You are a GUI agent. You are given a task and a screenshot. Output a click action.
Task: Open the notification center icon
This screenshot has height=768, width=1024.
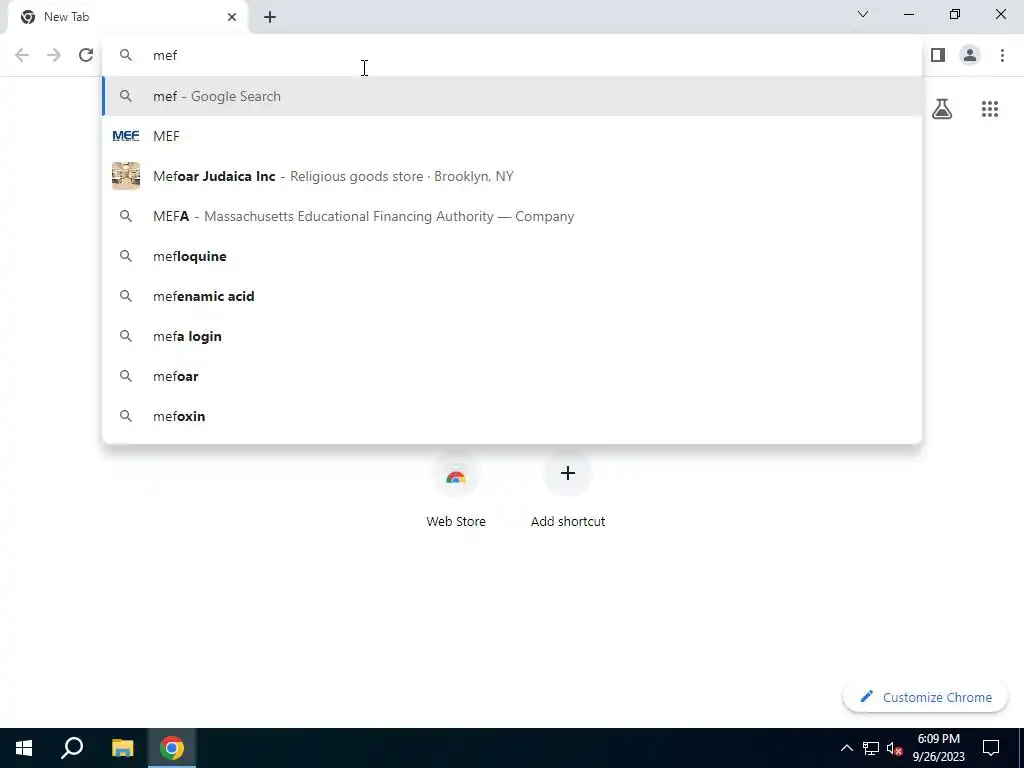tap(991, 748)
